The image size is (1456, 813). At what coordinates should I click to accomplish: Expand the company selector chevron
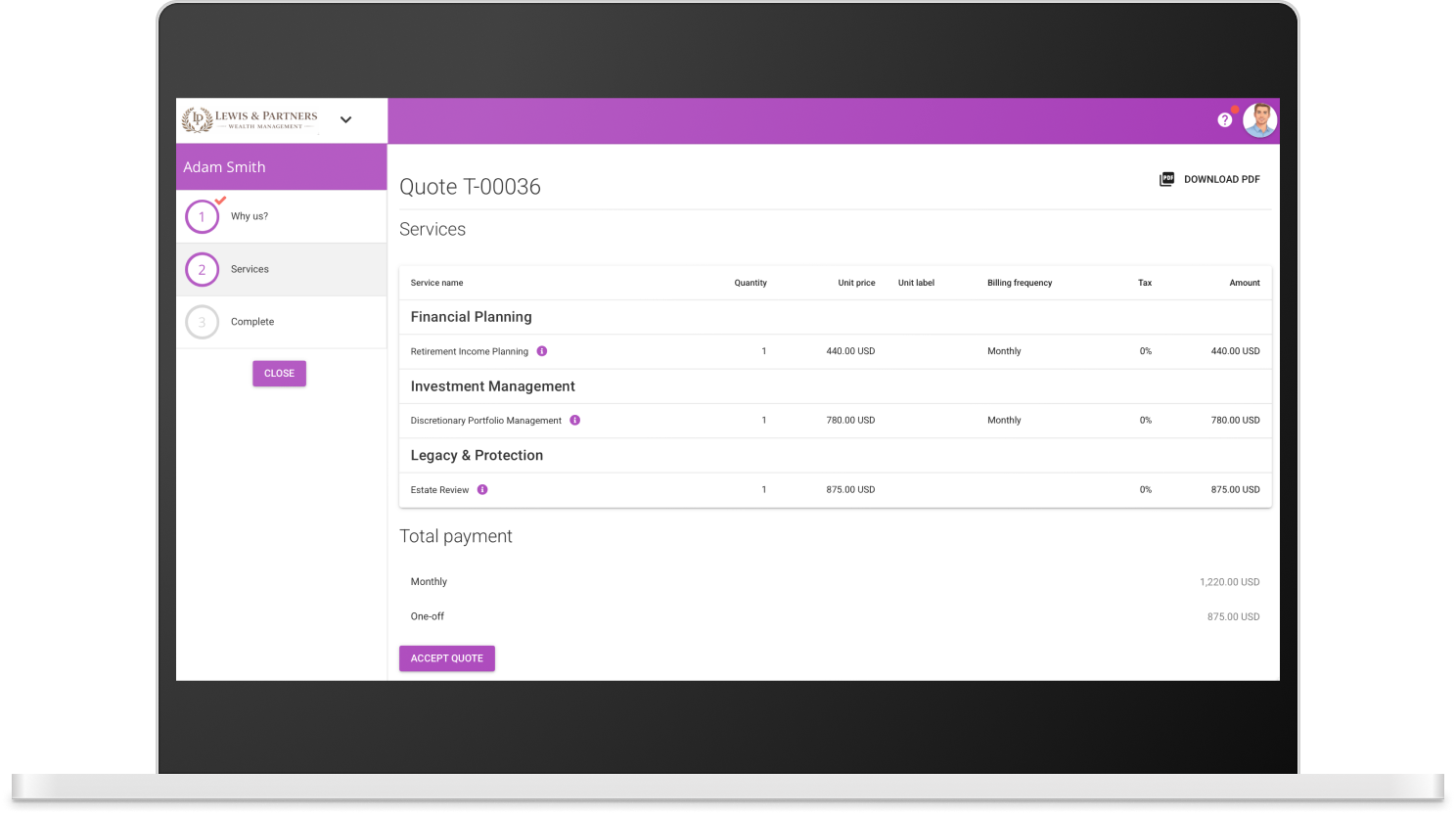click(345, 119)
